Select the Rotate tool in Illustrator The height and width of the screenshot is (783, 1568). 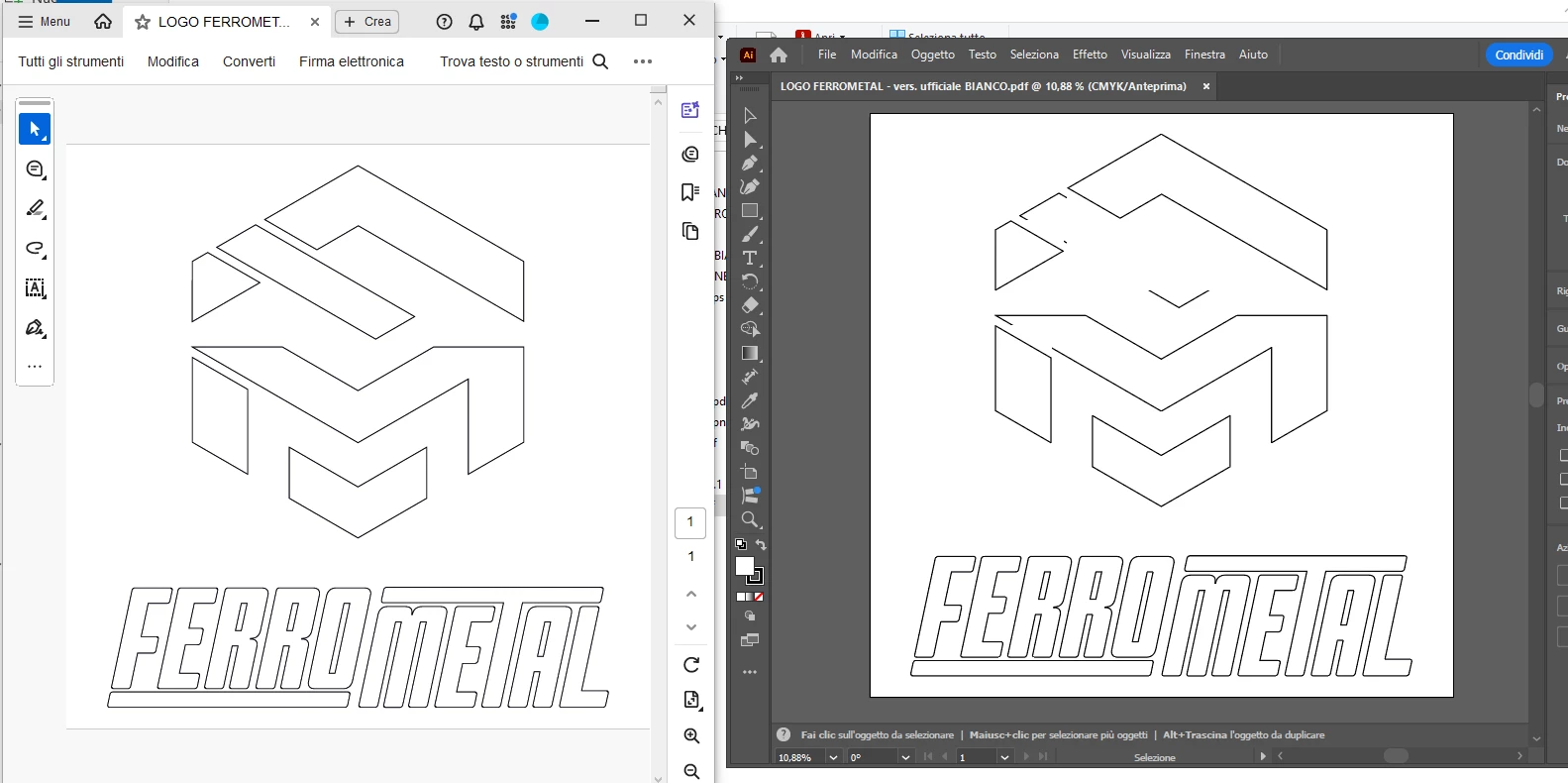click(750, 281)
